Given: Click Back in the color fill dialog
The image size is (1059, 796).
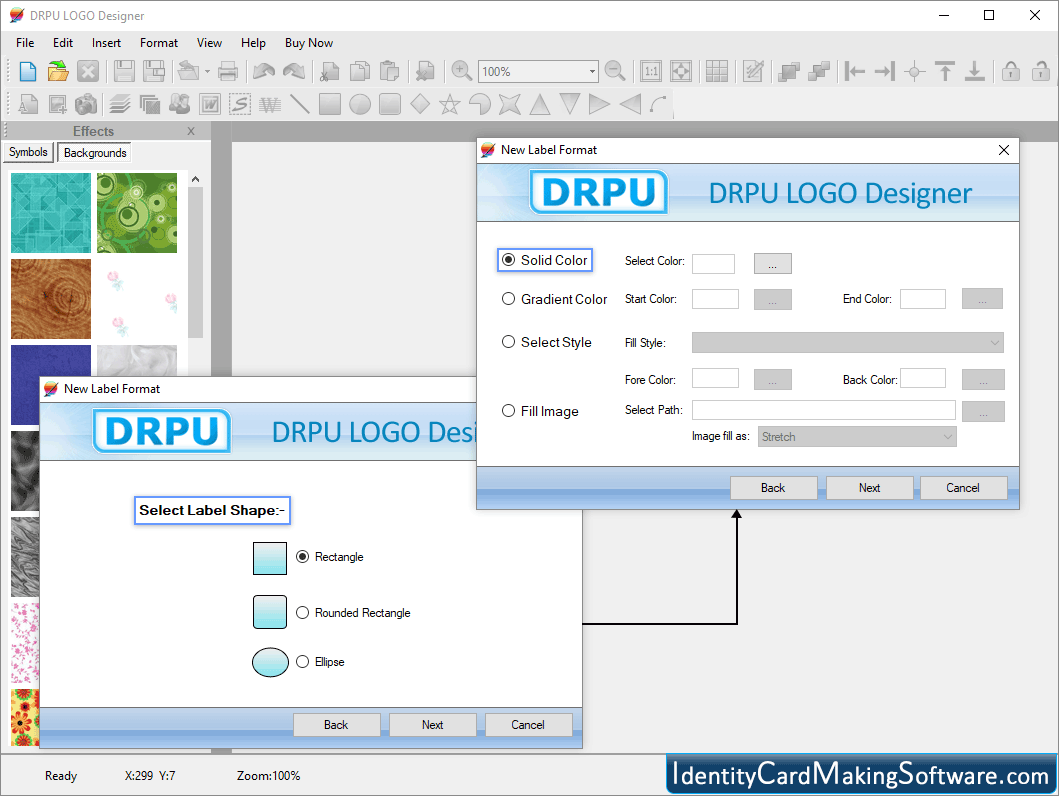Looking at the screenshot, I should point(773,487).
